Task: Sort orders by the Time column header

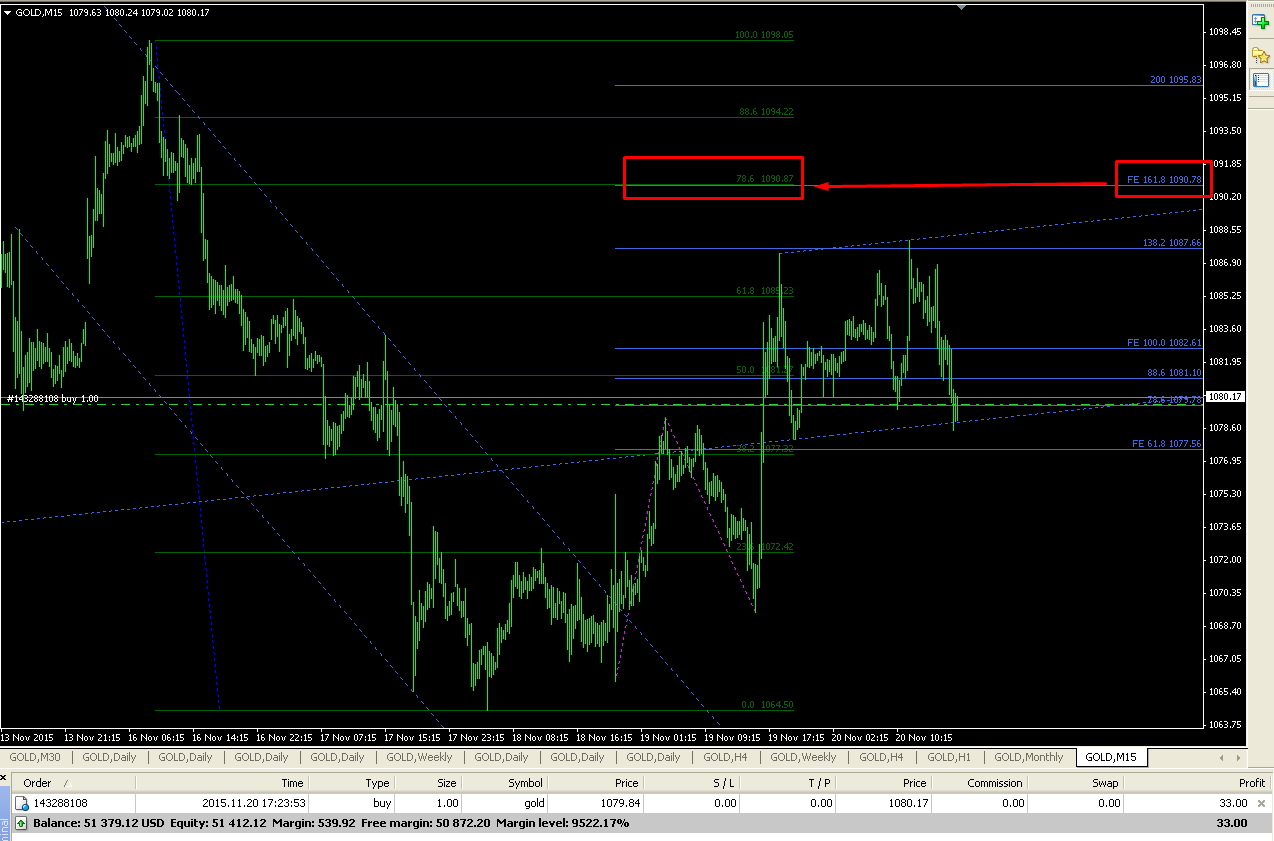Action: pos(292,783)
